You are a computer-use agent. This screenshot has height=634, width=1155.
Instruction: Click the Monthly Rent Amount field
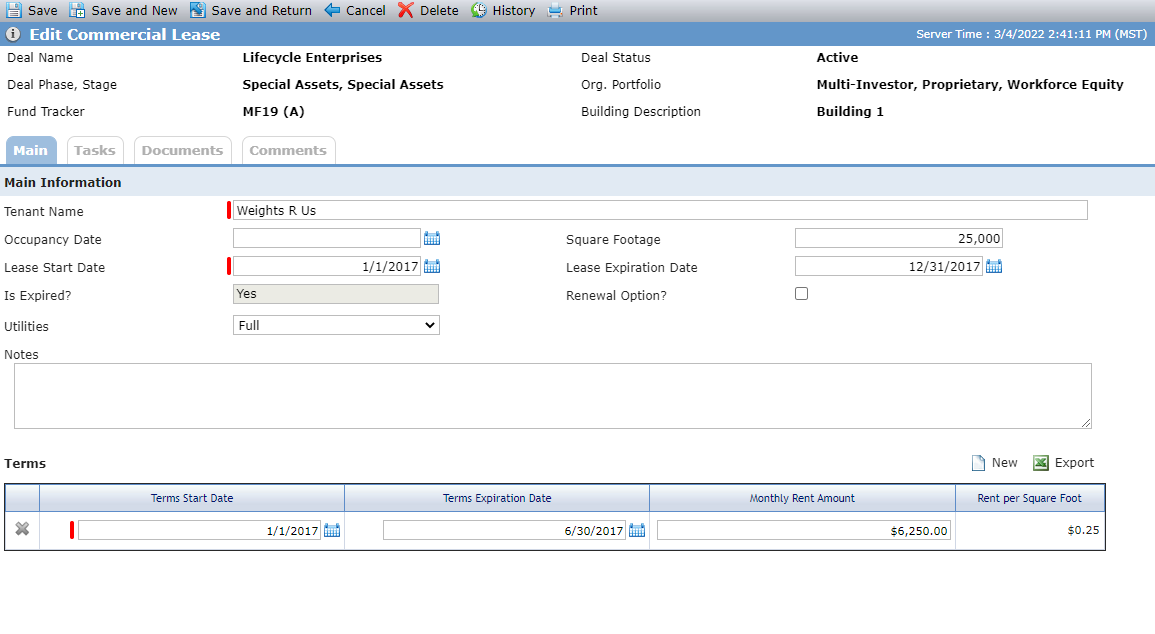pos(804,530)
